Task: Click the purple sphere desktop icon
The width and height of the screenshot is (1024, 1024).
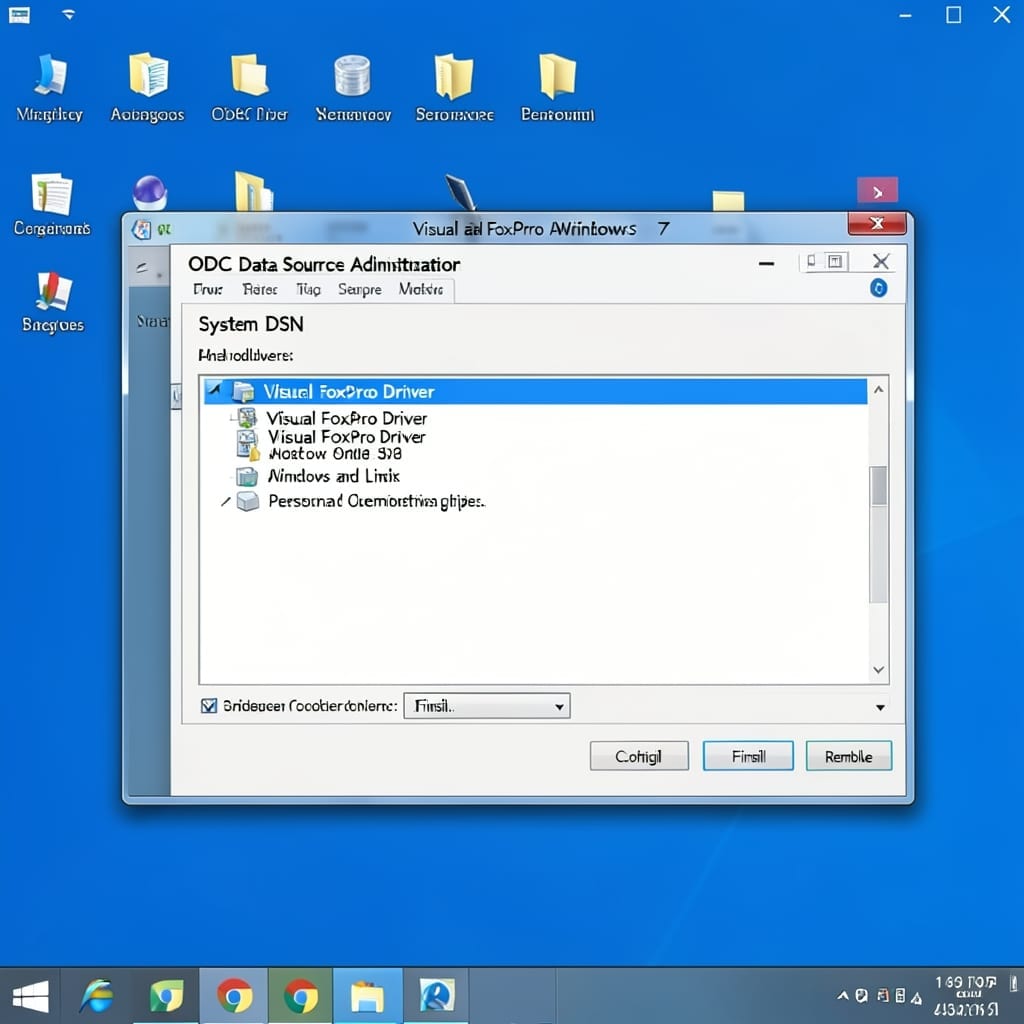Action: point(150,192)
